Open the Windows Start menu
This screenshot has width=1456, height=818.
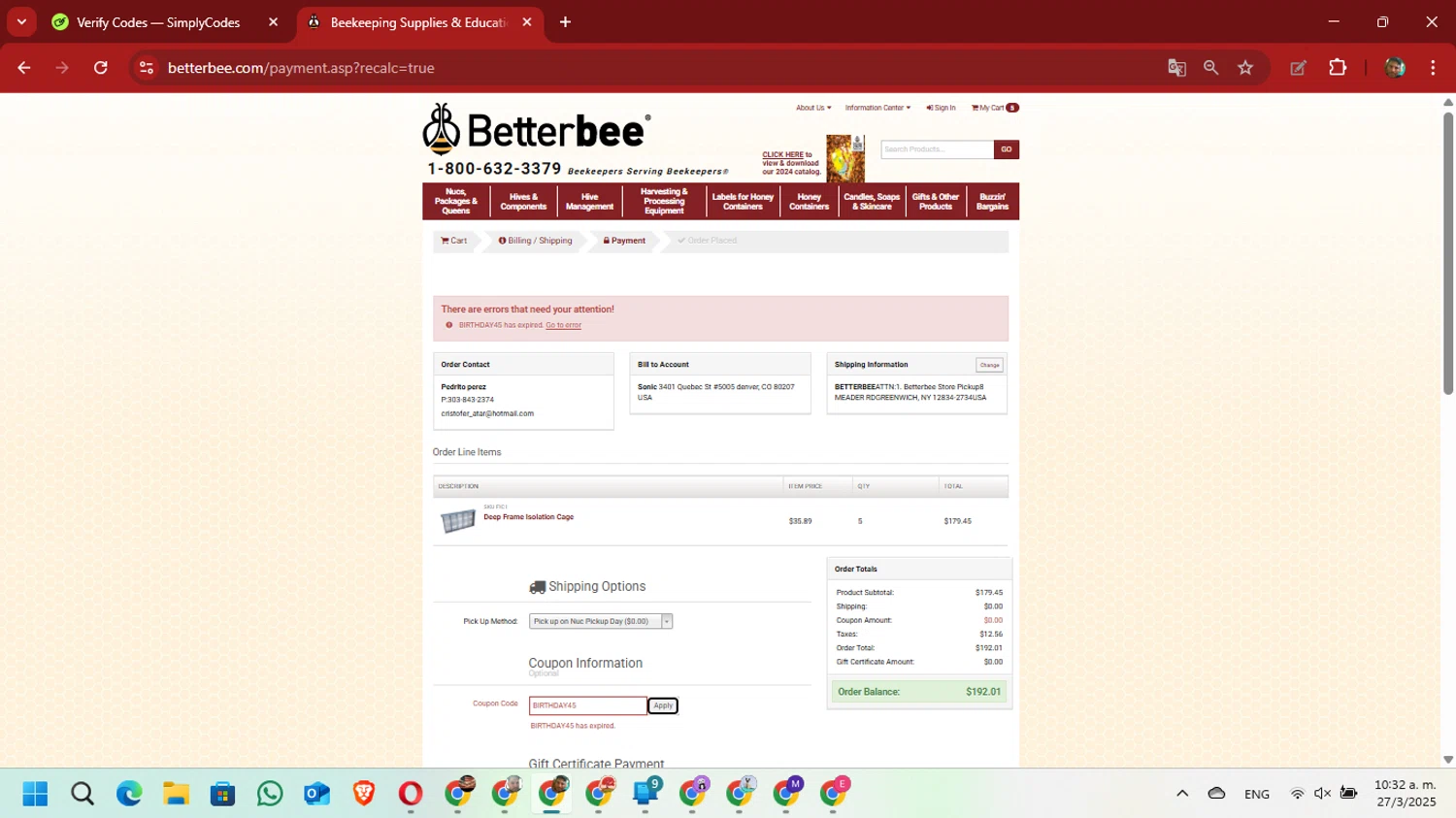point(35,794)
